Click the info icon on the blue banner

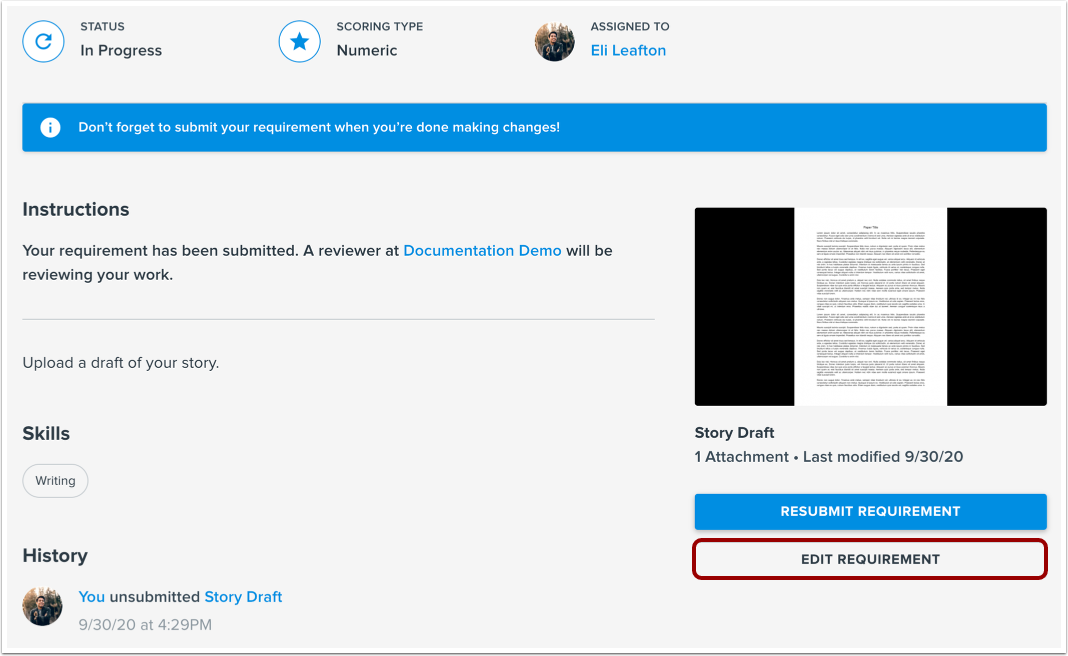pos(50,127)
